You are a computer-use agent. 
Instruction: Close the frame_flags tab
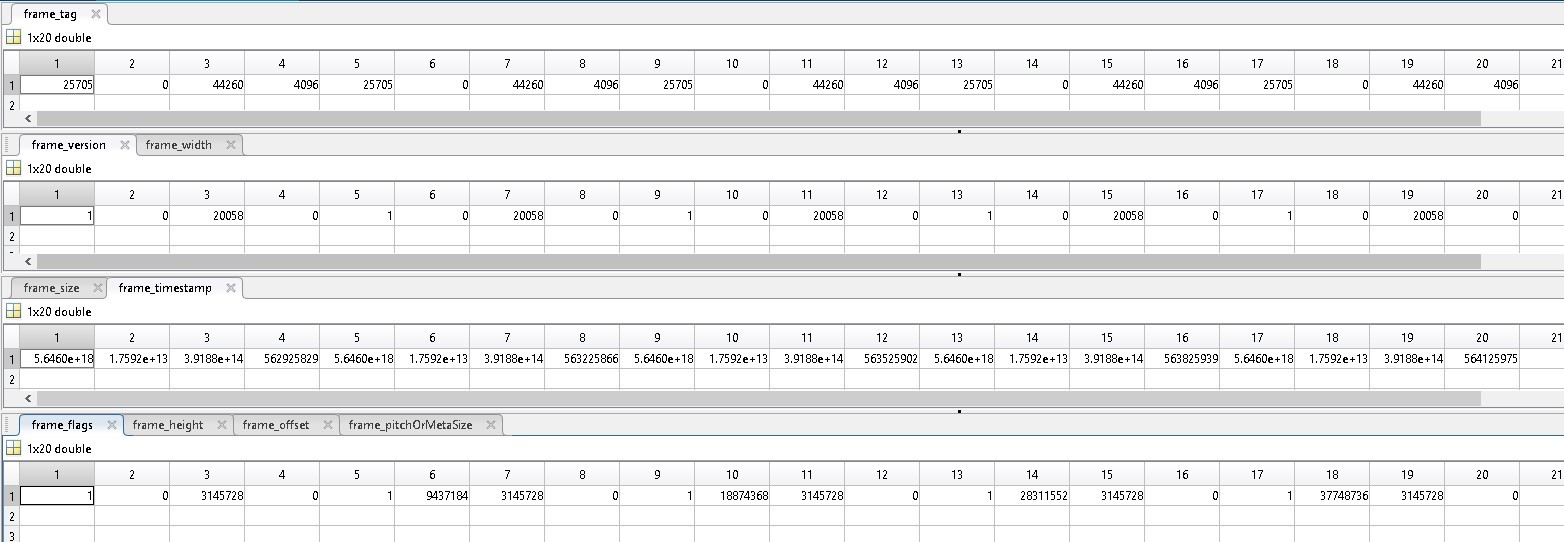[x=111, y=425]
